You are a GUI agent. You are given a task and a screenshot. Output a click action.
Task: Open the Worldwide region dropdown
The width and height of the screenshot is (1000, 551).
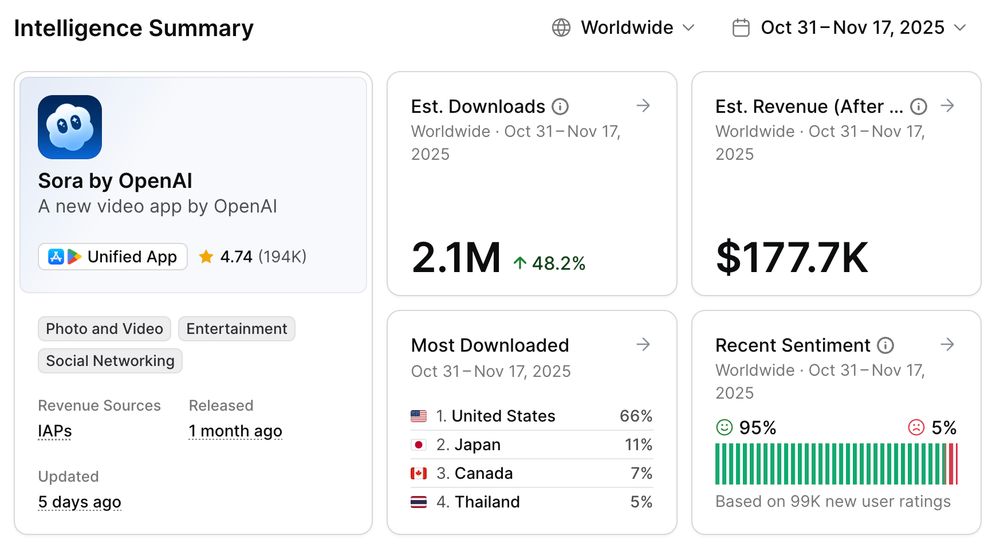[x=625, y=28]
